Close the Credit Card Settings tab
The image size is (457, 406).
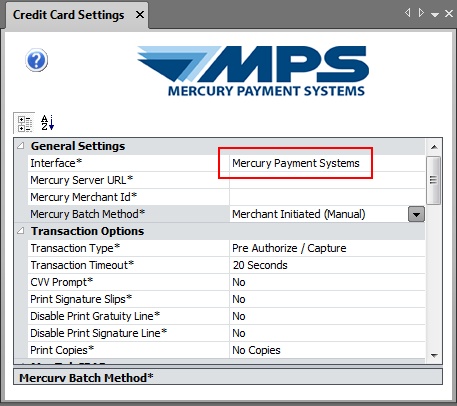(x=140, y=15)
